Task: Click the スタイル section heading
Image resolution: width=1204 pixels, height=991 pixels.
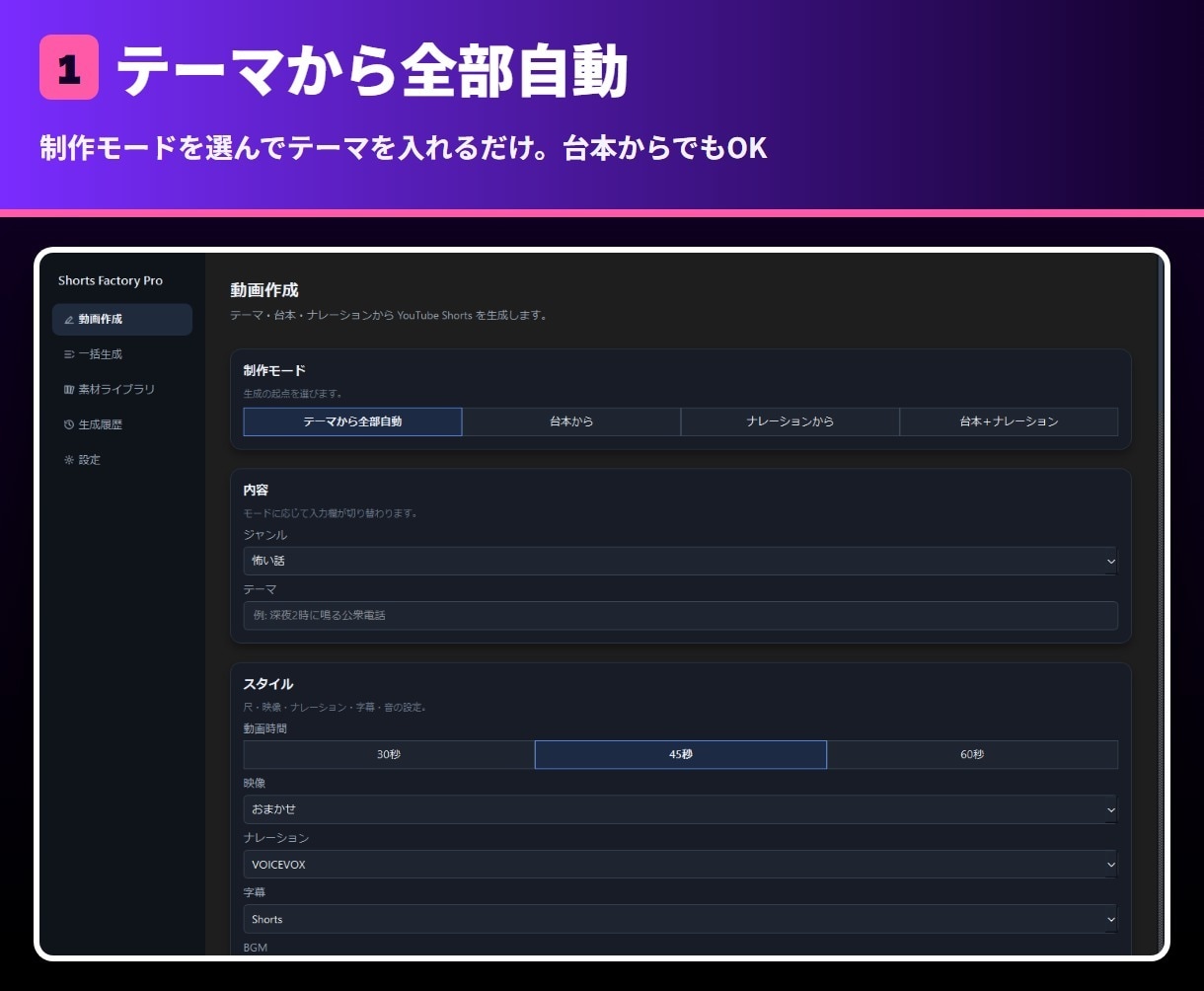Action: click(268, 684)
